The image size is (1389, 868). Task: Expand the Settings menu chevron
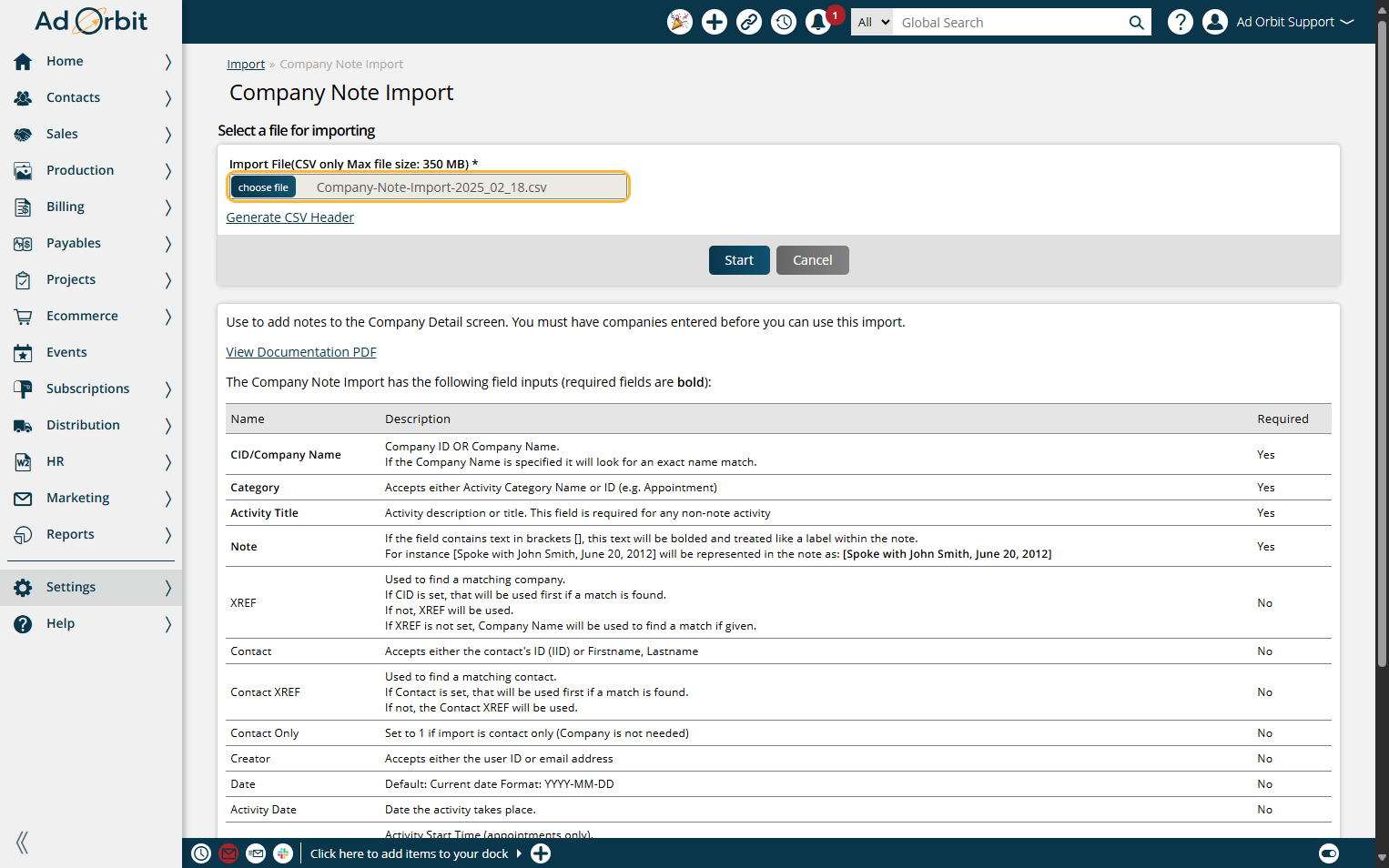point(168,587)
